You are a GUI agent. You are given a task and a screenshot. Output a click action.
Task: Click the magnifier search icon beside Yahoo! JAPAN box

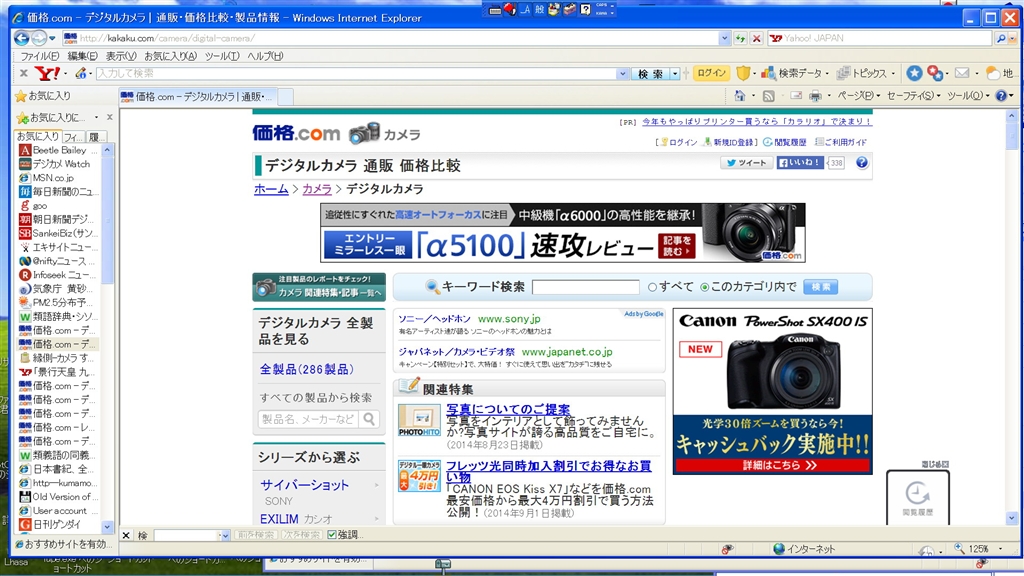1000,39
